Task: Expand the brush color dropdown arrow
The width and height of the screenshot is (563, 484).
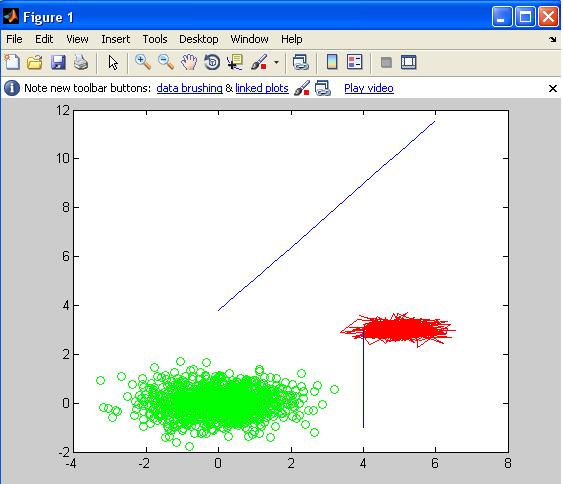Action: pos(276,62)
